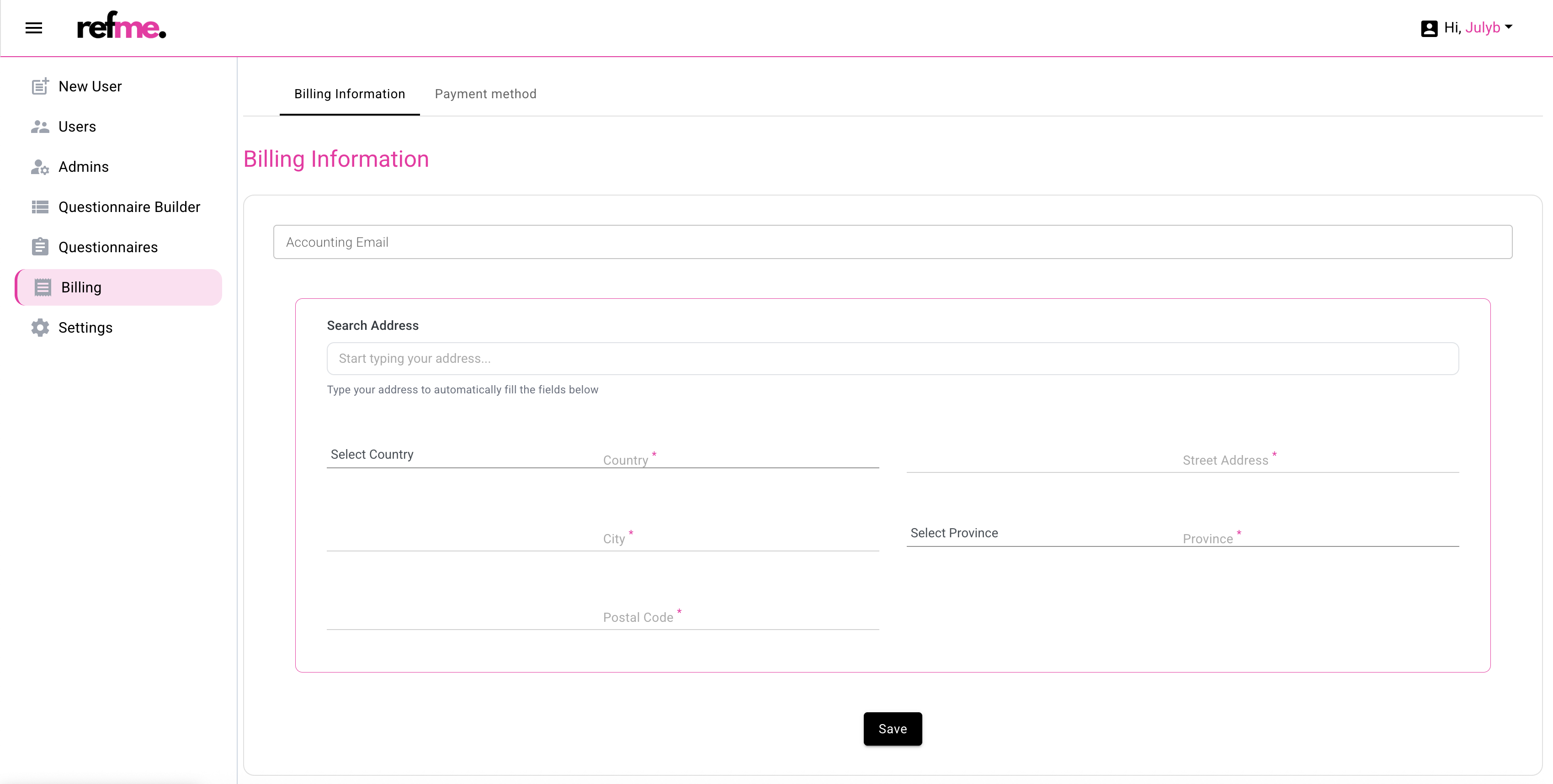Screen dimensions: 1553x784
Task: Open the hamburger menu
Action: 34,28
